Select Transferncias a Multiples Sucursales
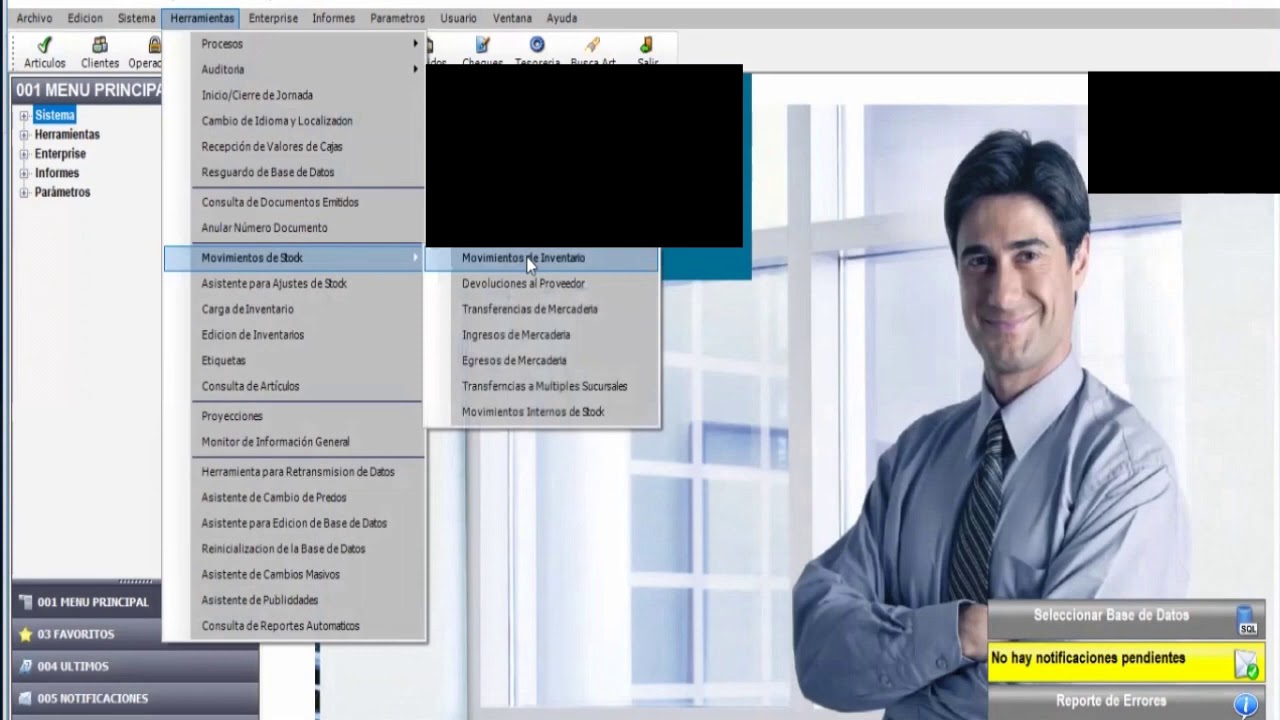 tap(542, 386)
